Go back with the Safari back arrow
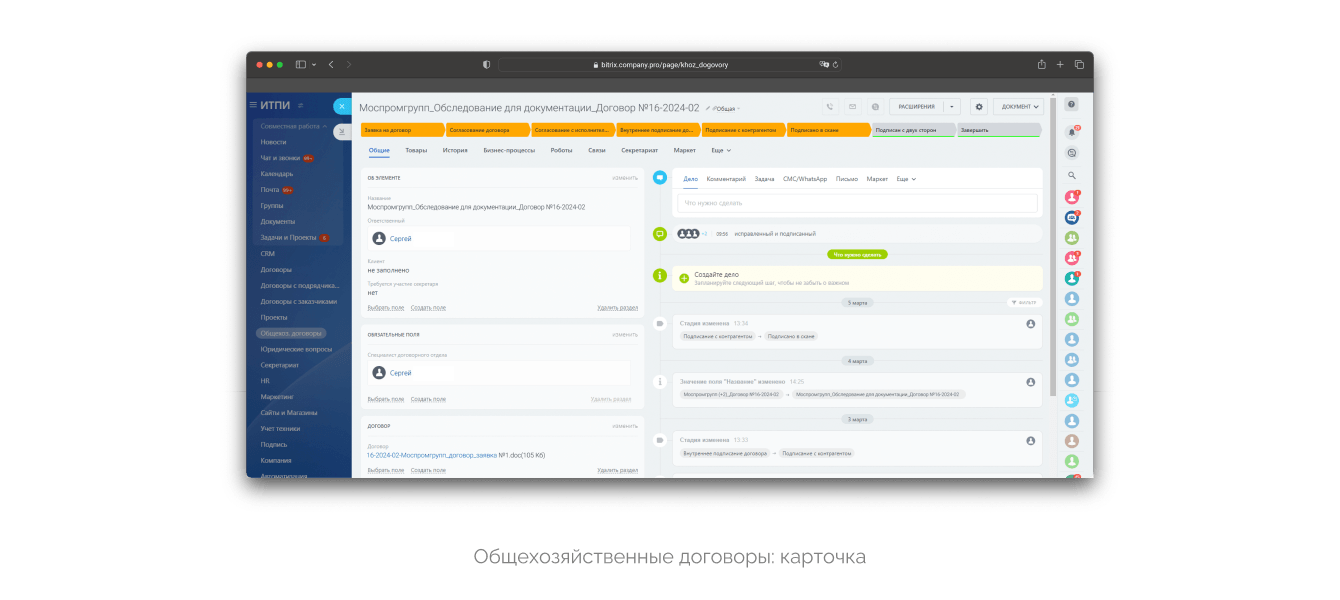This screenshot has height=600, width=1340. [x=331, y=64]
